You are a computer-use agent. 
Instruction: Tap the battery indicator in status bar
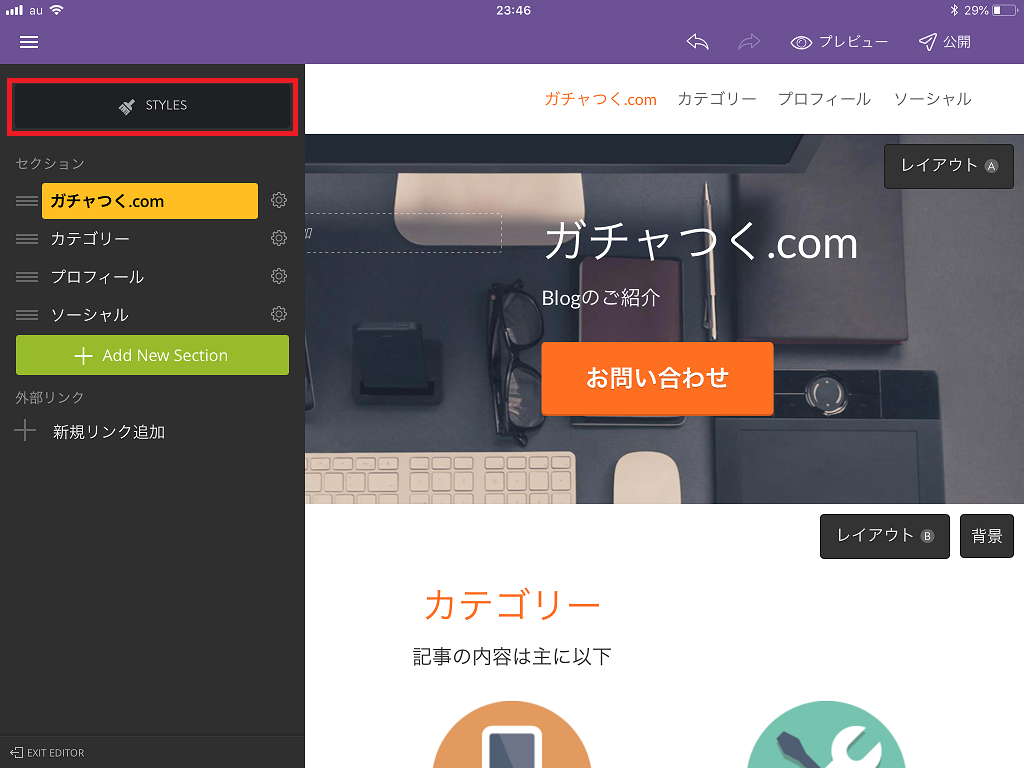[1004, 10]
